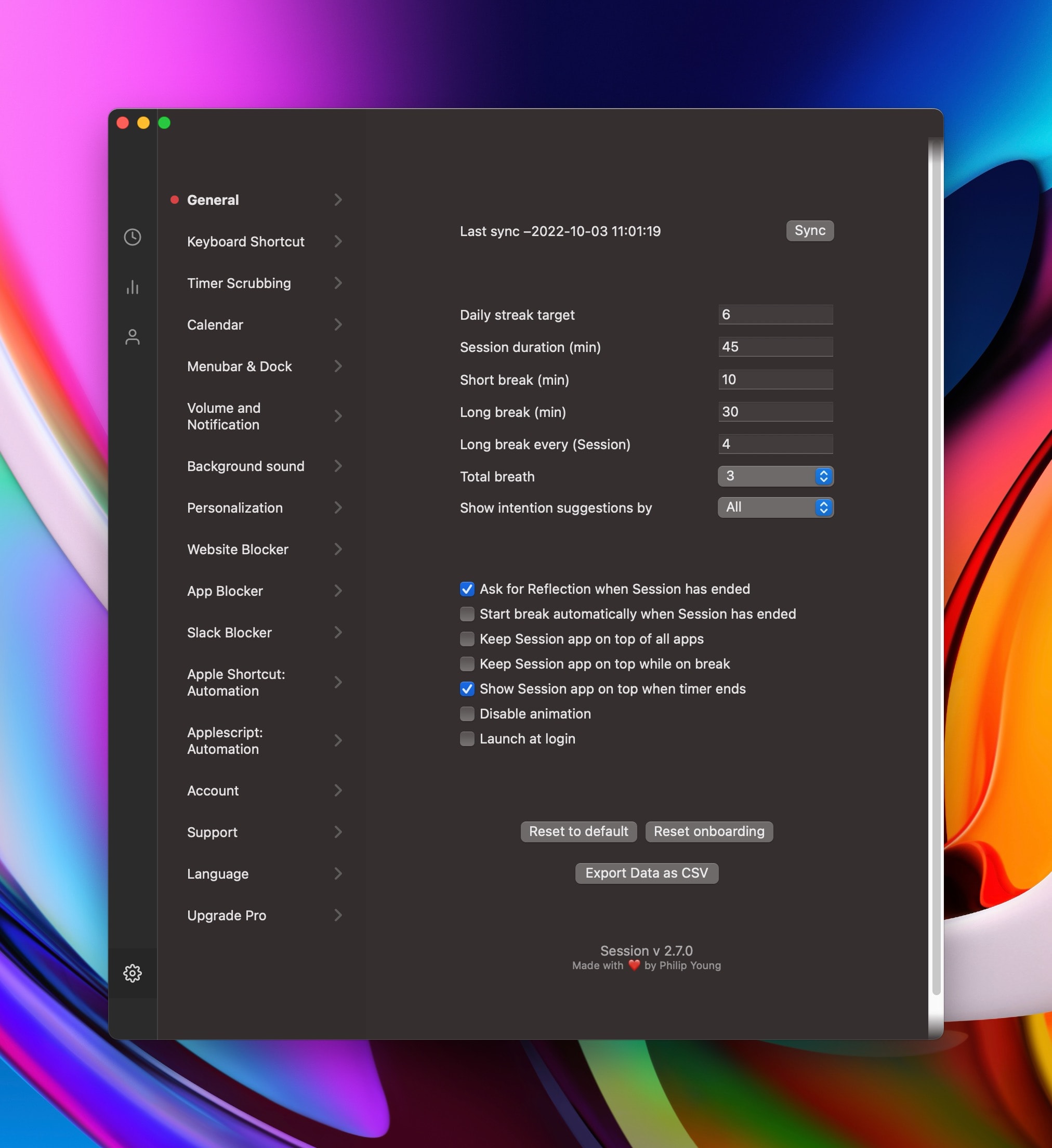The height and width of the screenshot is (1148, 1052).
Task: Open Show intention suggestions by dropdown
Action: [x=775, y=507]
